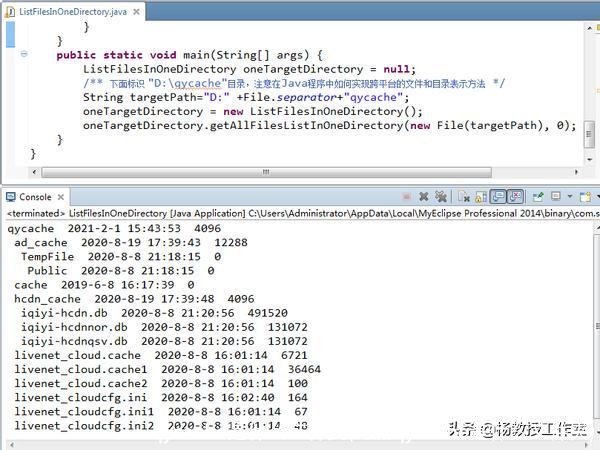Click the Display Selected Console icon
Screen dimensions: 600x450
pyautogui.click(x=558, y=197)
